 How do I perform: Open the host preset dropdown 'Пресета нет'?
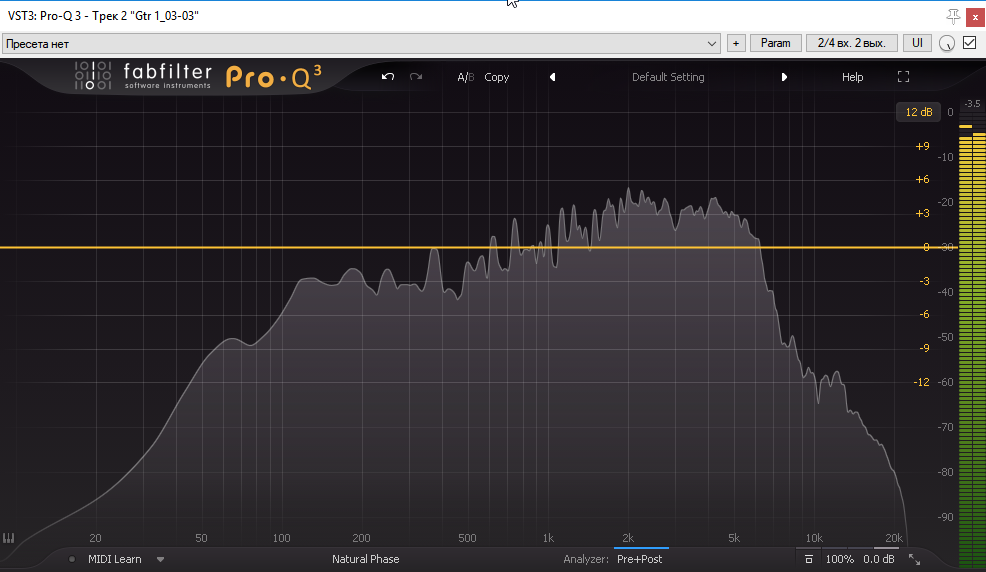pyautogui.click(x=361, y=43)
